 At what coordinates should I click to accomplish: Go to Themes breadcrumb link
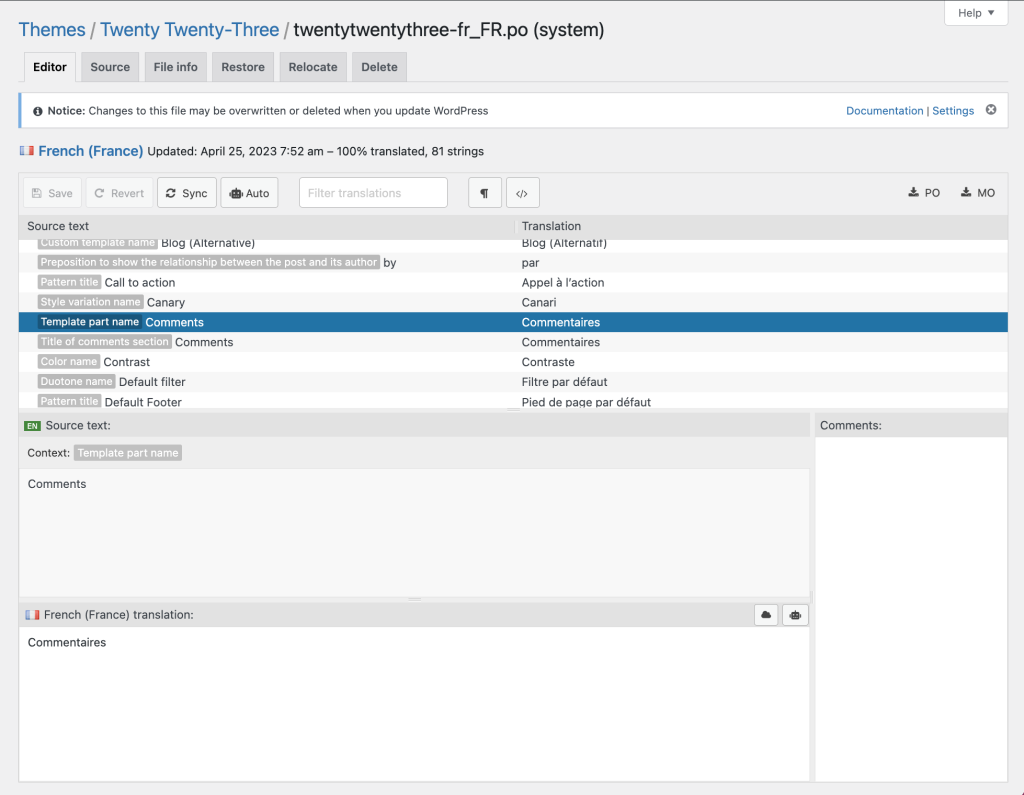(52, 29)
